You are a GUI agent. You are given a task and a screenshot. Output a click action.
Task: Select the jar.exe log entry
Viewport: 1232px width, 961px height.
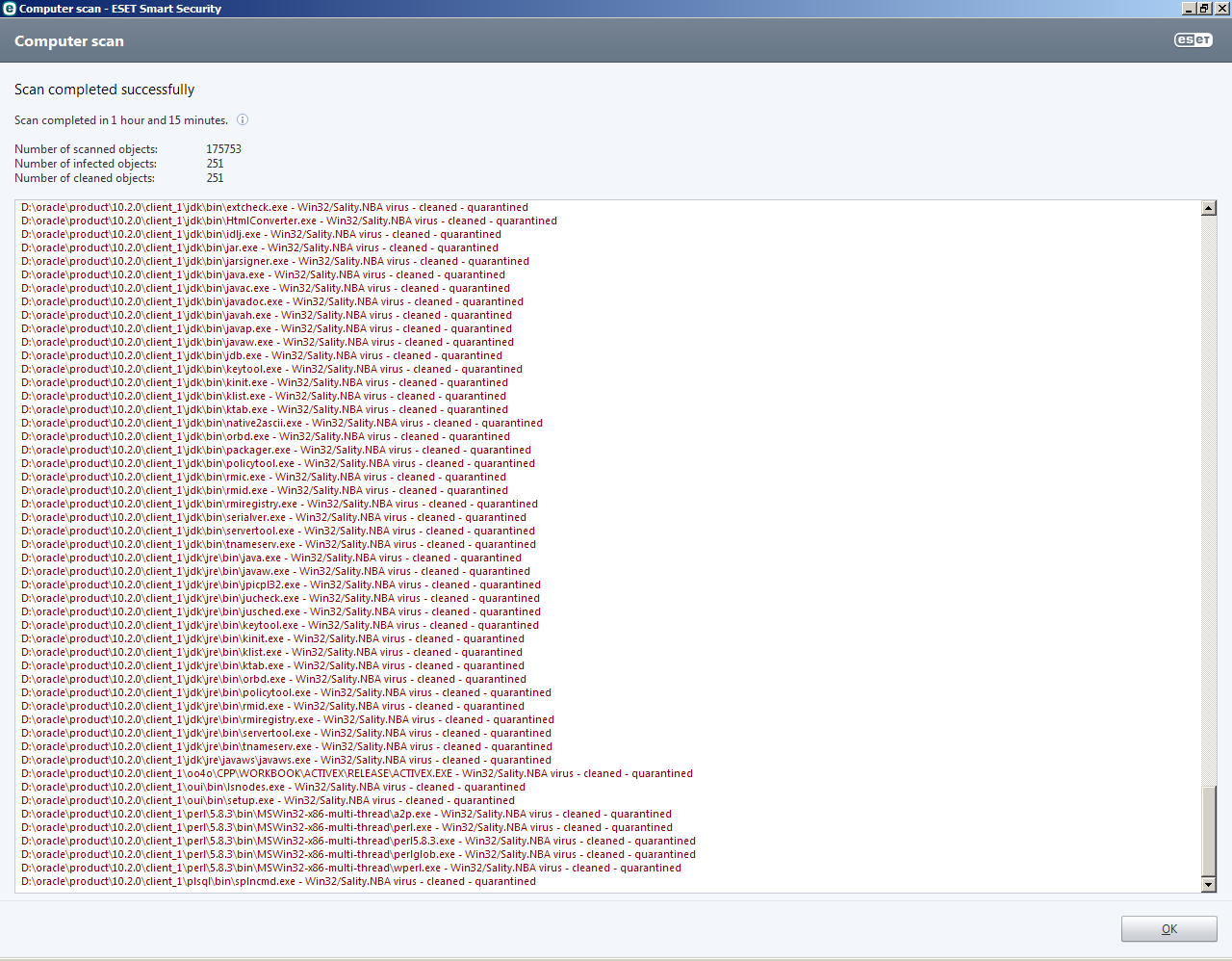click(x=260, y=247)
